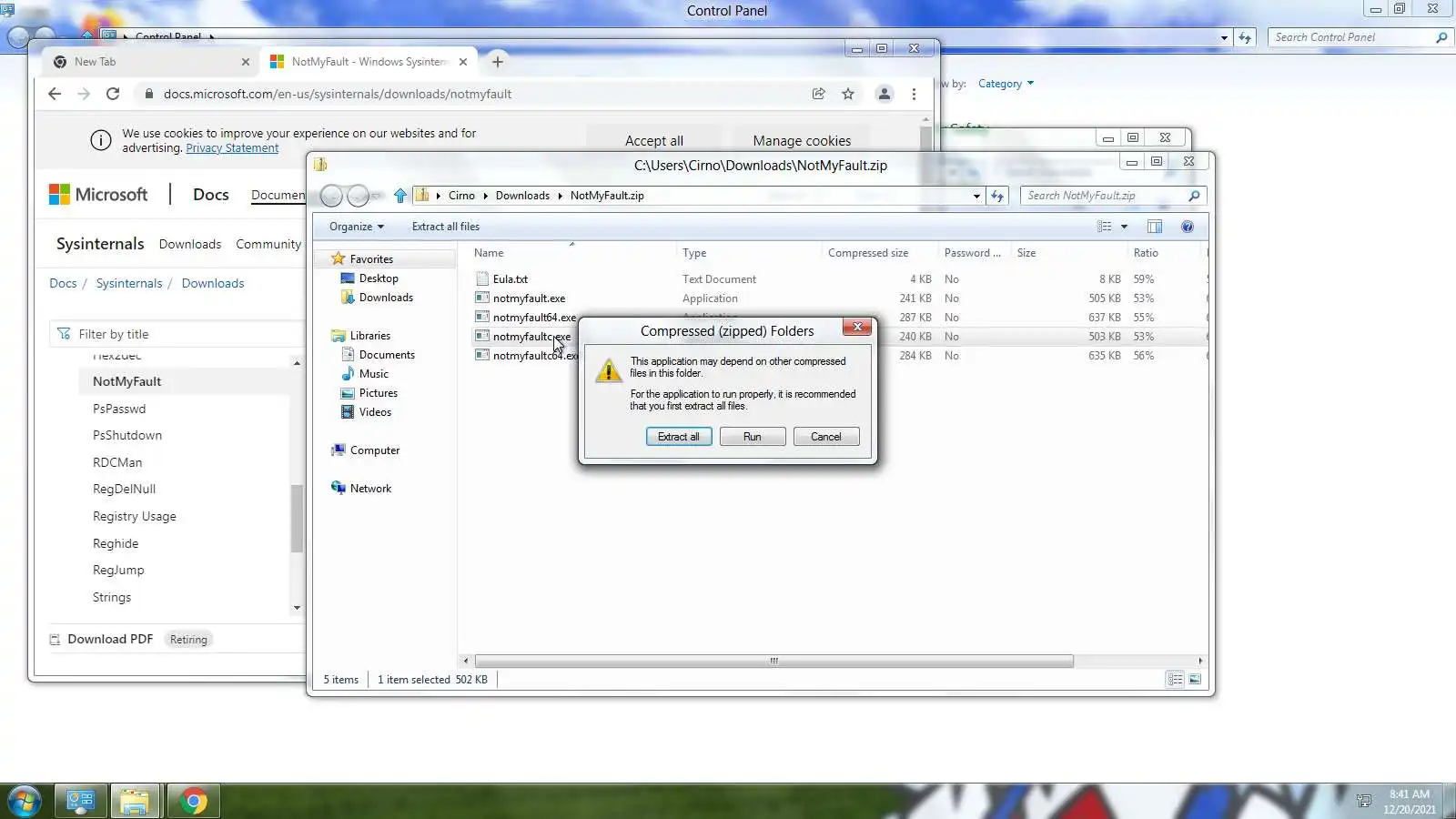Select the notmyfault64.exe file icon
This screenshot has height=819, width=1456.
click(x=482, y=317)
